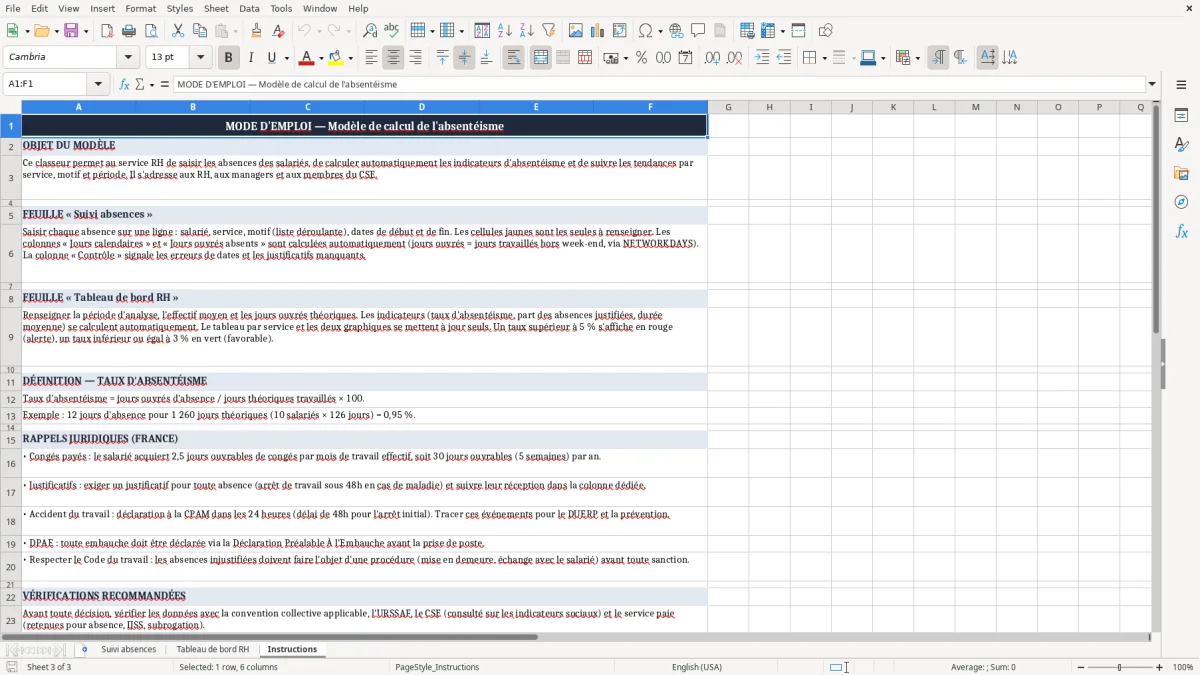Open the Conditional Formatting dropdown arrow
This screenshot has width=1200, height=675.
coord(917,58)
